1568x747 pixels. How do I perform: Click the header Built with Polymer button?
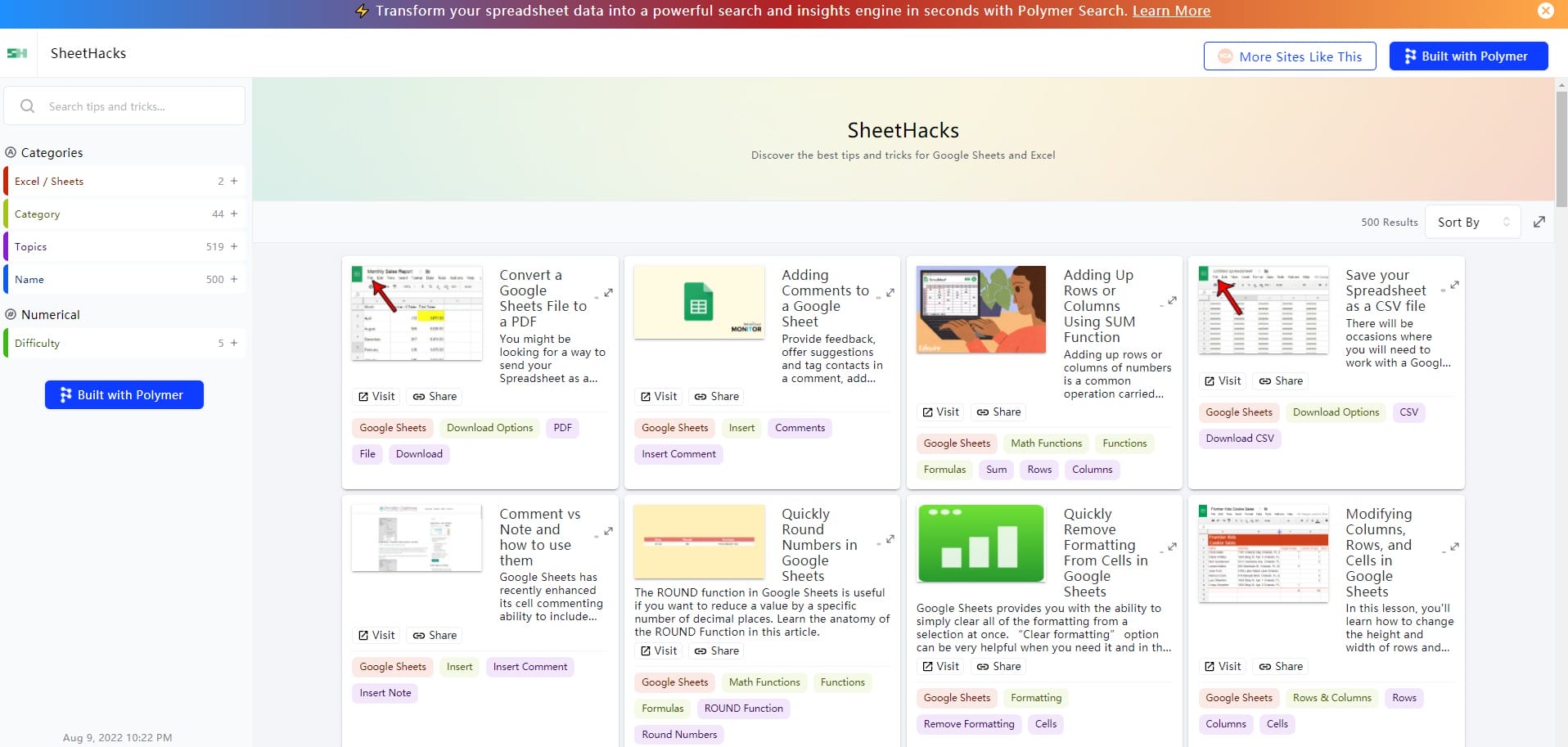click(x=1468, y=56)
